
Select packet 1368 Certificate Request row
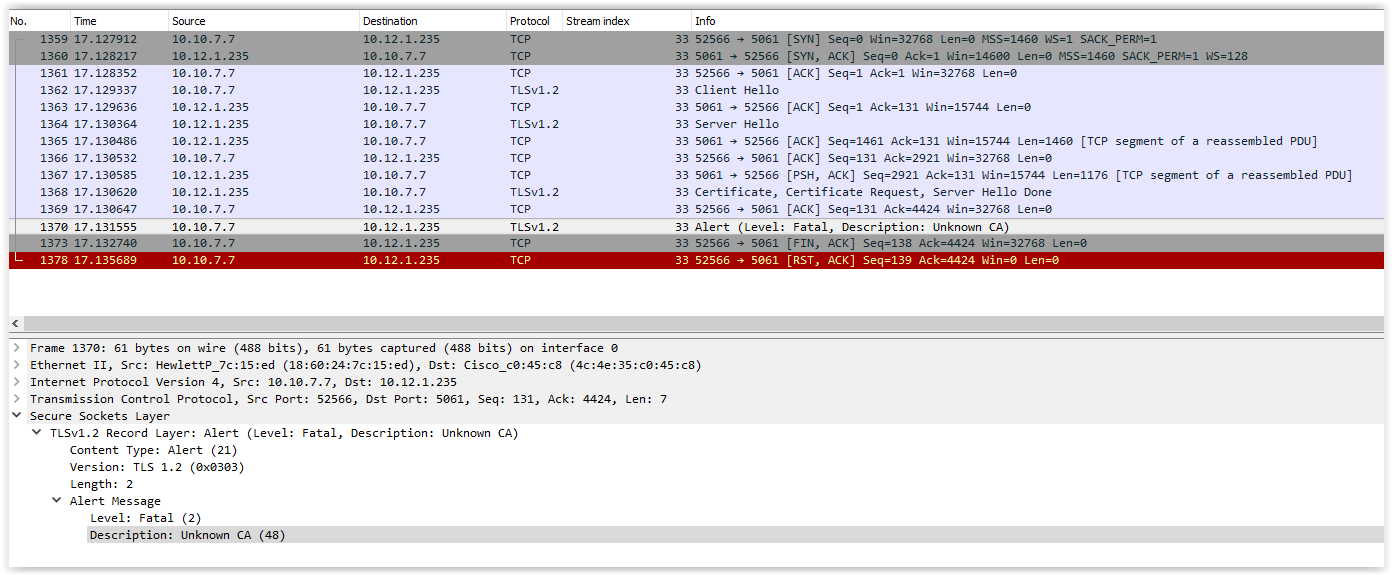click(697, 192)
